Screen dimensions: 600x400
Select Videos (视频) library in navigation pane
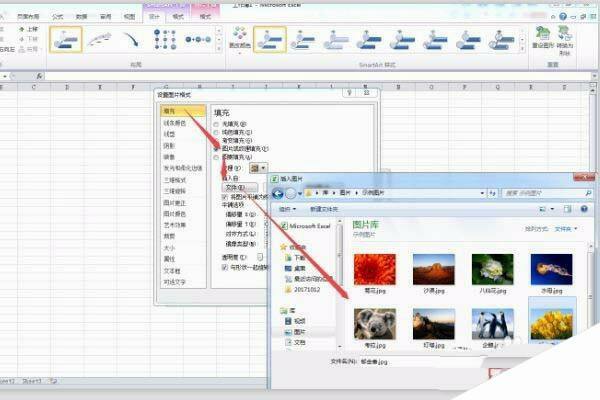[295, 321]
